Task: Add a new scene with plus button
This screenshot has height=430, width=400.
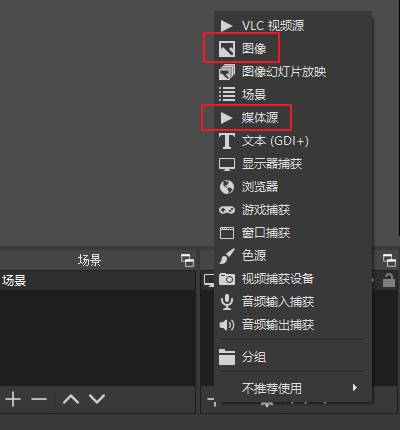Action: coord(13,399)
